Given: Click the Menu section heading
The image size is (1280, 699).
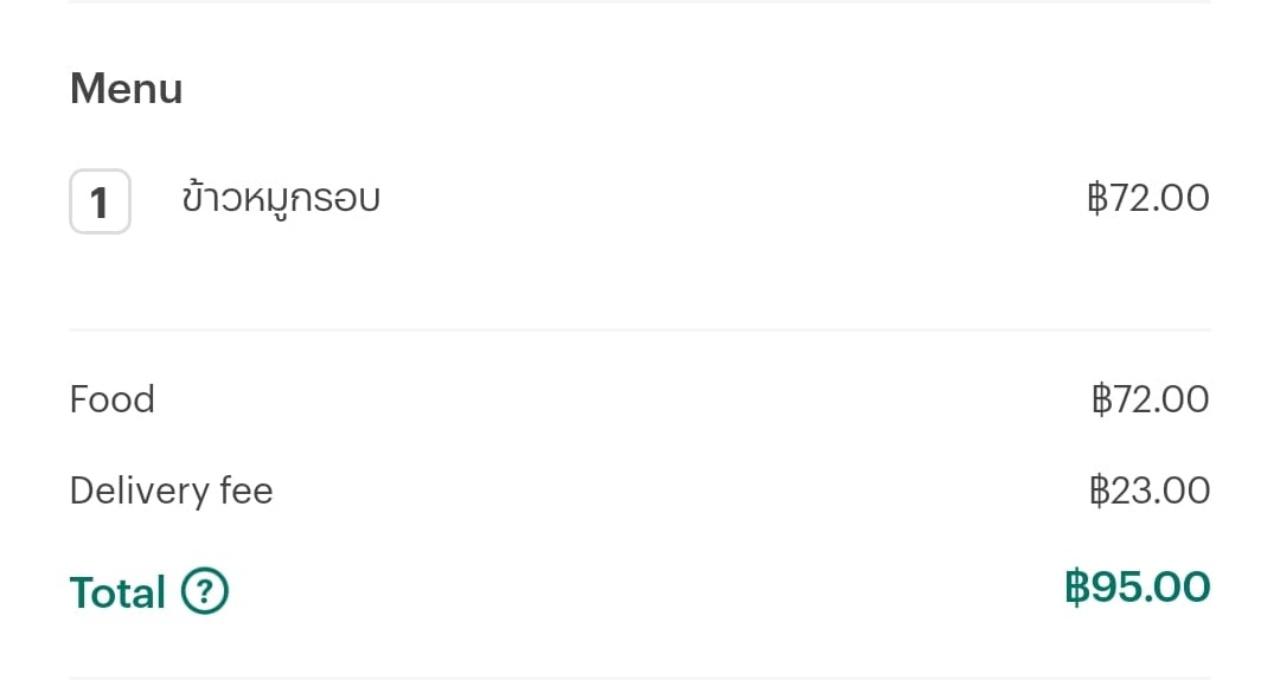Looking at the screenshot, I should click(x=126, y=89).
